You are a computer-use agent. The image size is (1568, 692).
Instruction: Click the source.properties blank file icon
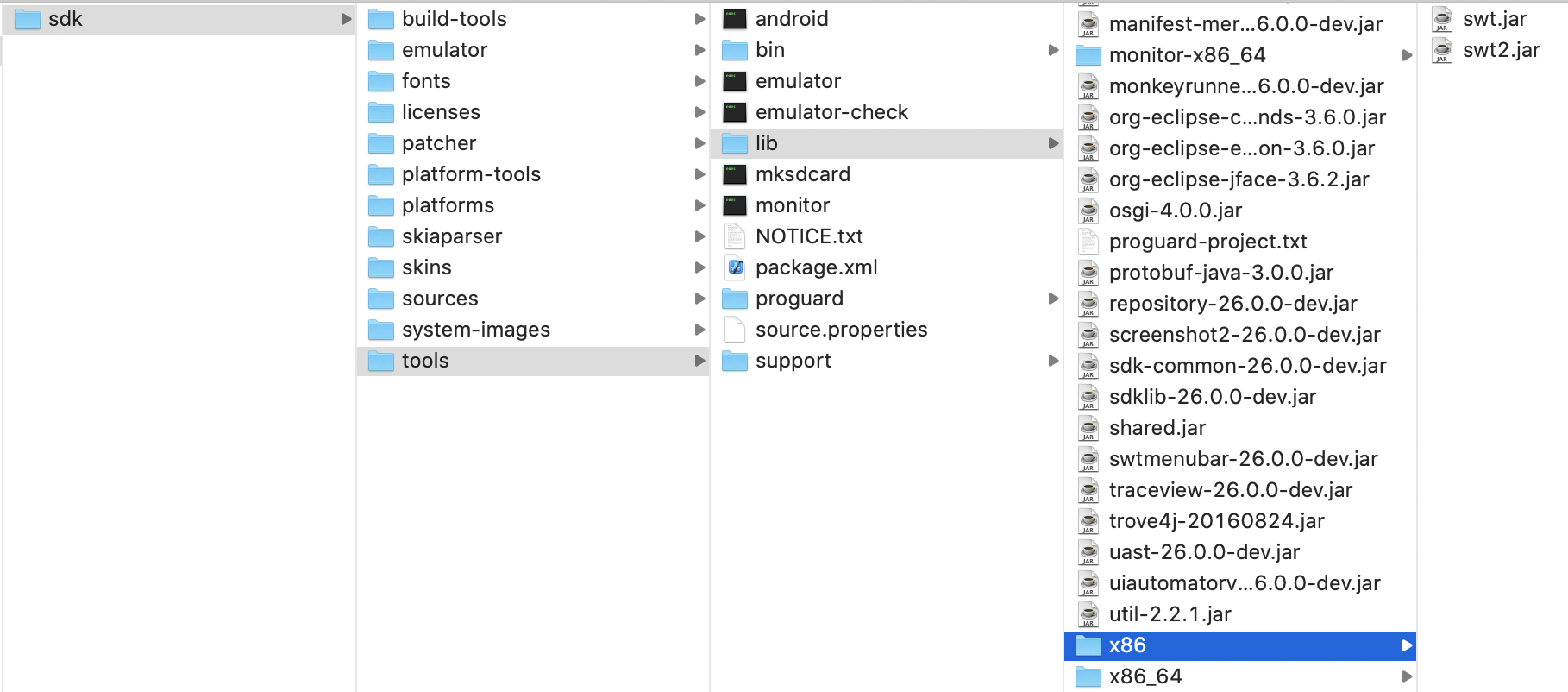[735, 330]
